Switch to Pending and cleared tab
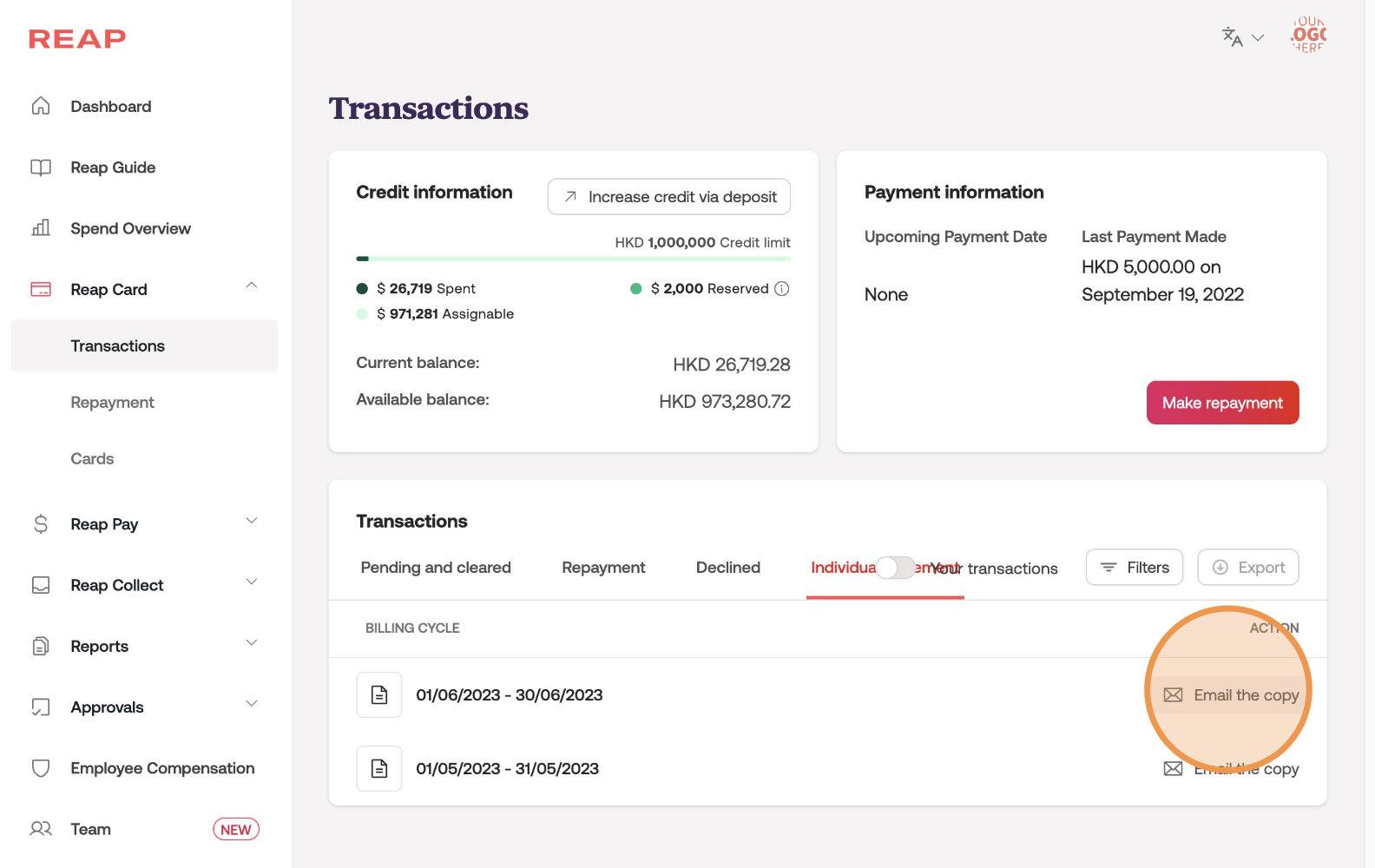This screenshot has height=868, width=1375. pyautogui.click(x=436, y=568)
